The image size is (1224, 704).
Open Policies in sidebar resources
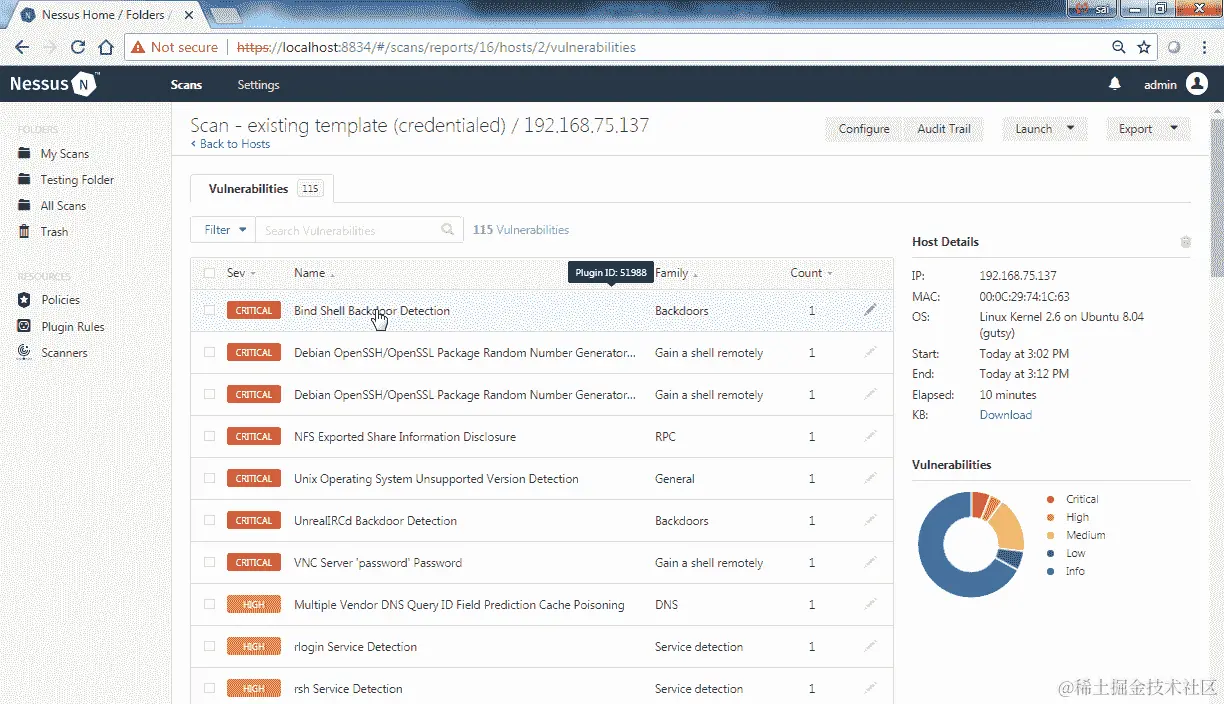[60, 300]
